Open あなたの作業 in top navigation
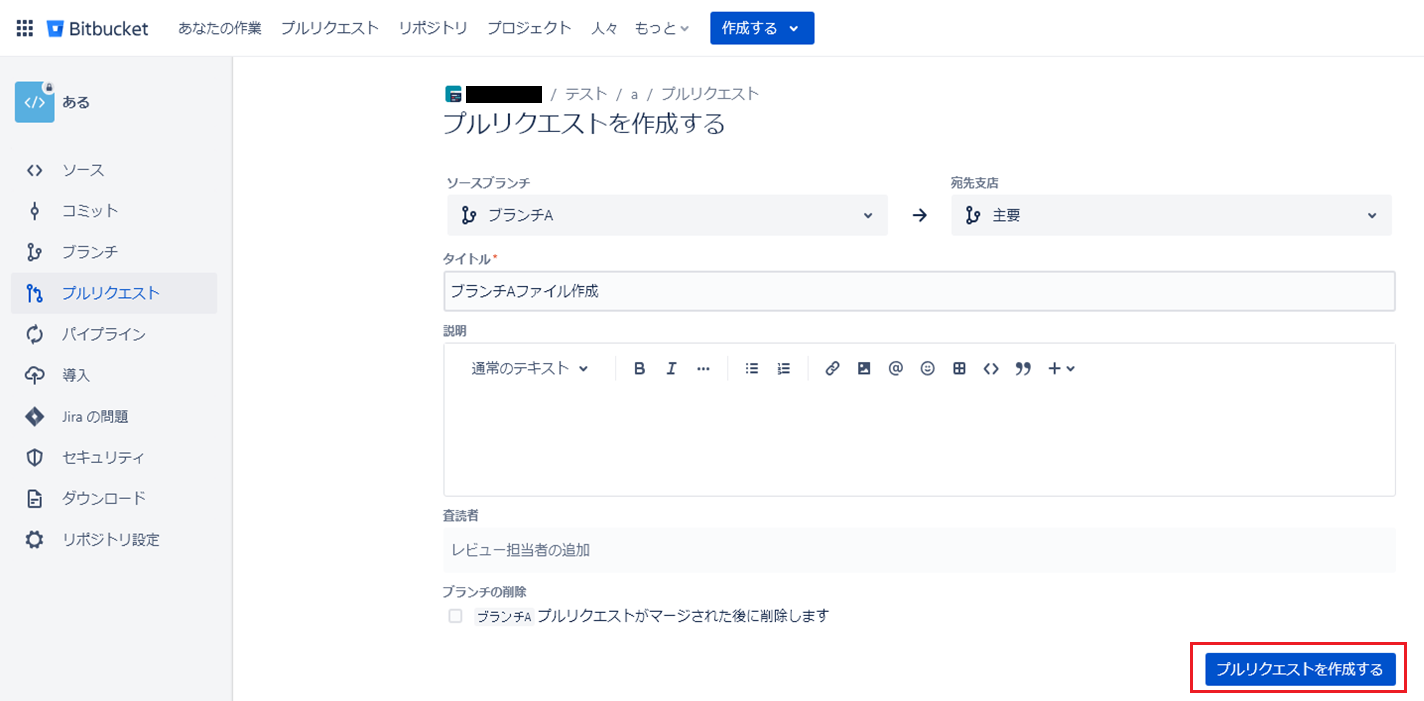This screenshot has height=701, width=1424. [220, 28]
